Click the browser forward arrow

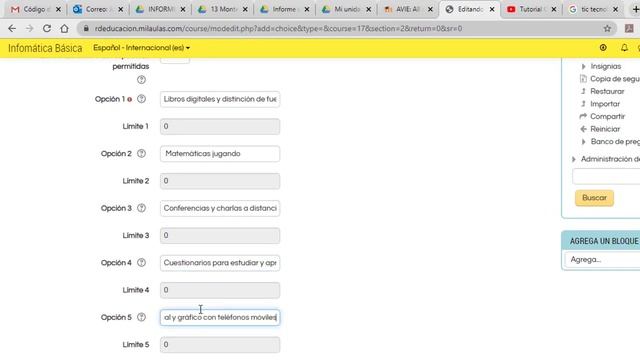29,28
